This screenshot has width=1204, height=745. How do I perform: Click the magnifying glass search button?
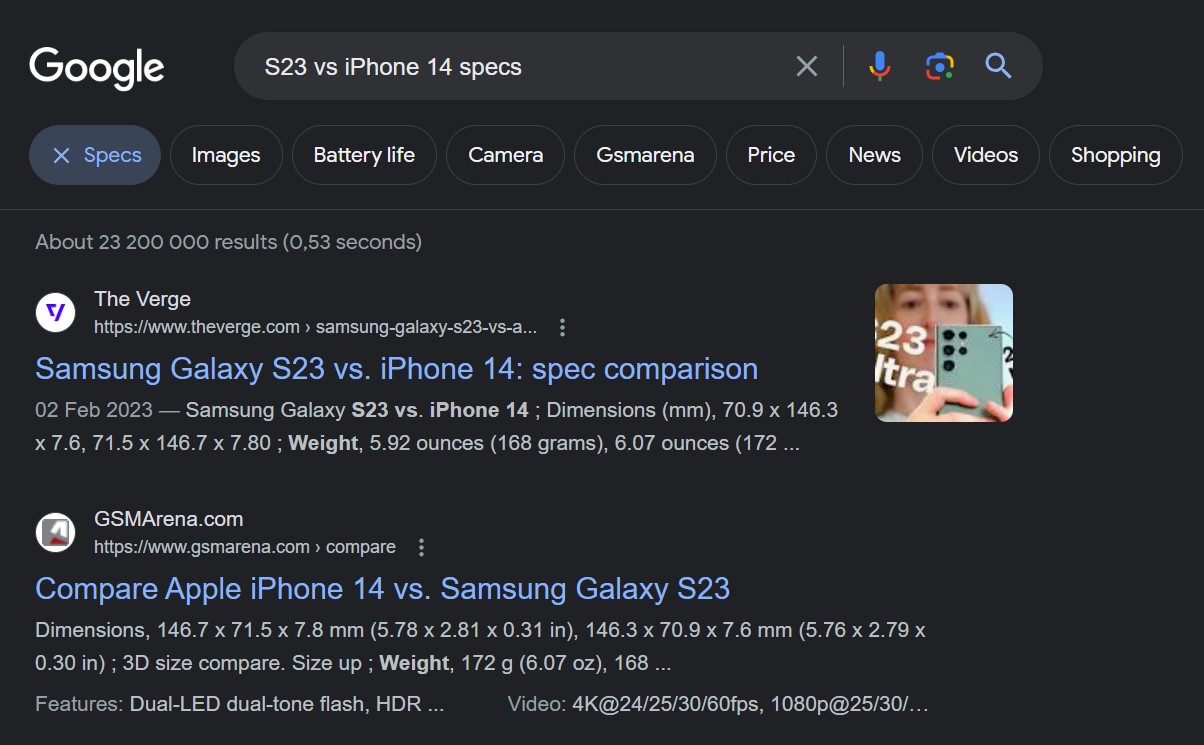[998, 67]
